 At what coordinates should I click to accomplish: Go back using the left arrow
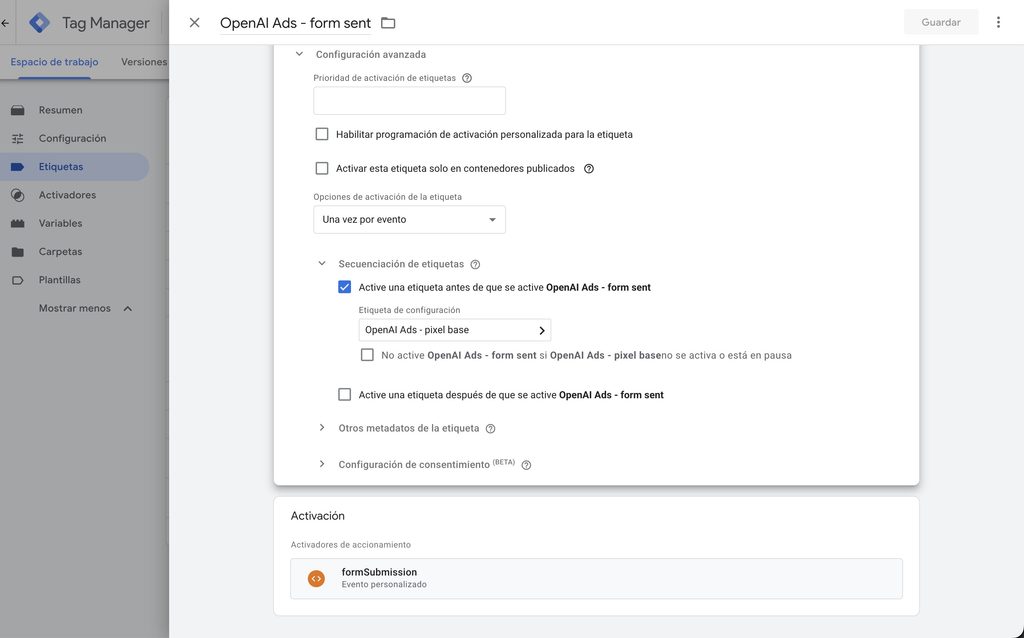pos(5,23)
